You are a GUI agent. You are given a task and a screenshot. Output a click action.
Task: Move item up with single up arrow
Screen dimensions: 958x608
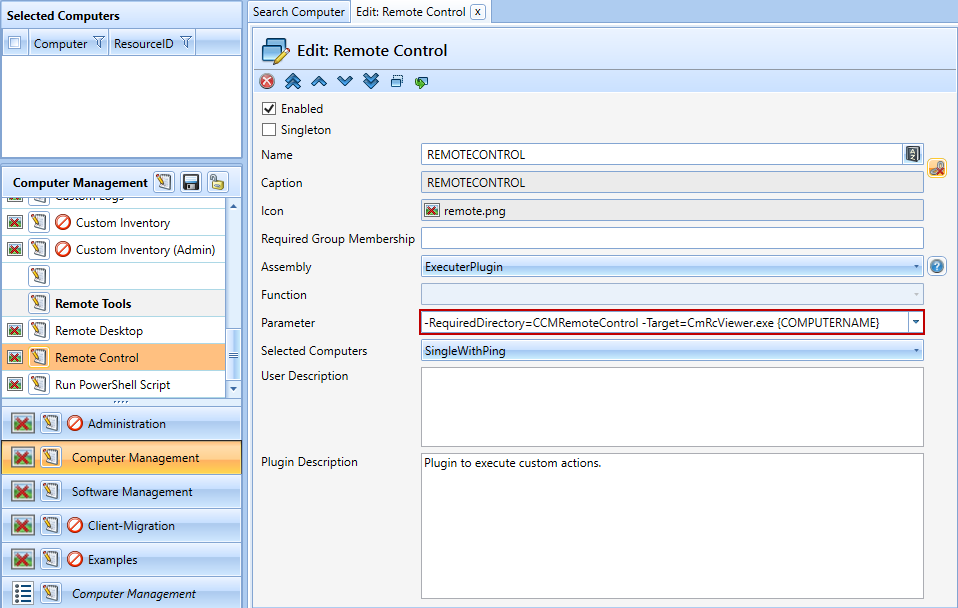[x=319, y=81]
